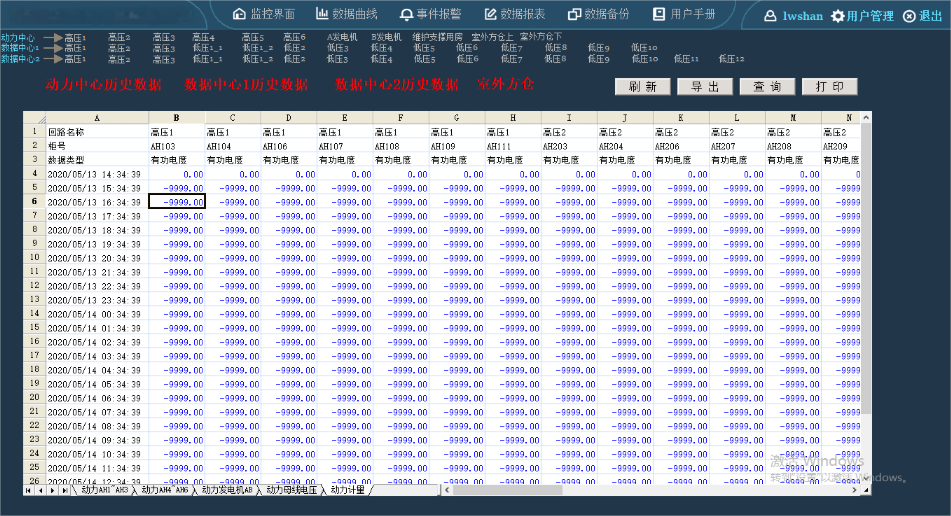Image resolution: width=951 pixels, height=516 pixels.
Task: Click the 导出 export button
Action: 705,87
